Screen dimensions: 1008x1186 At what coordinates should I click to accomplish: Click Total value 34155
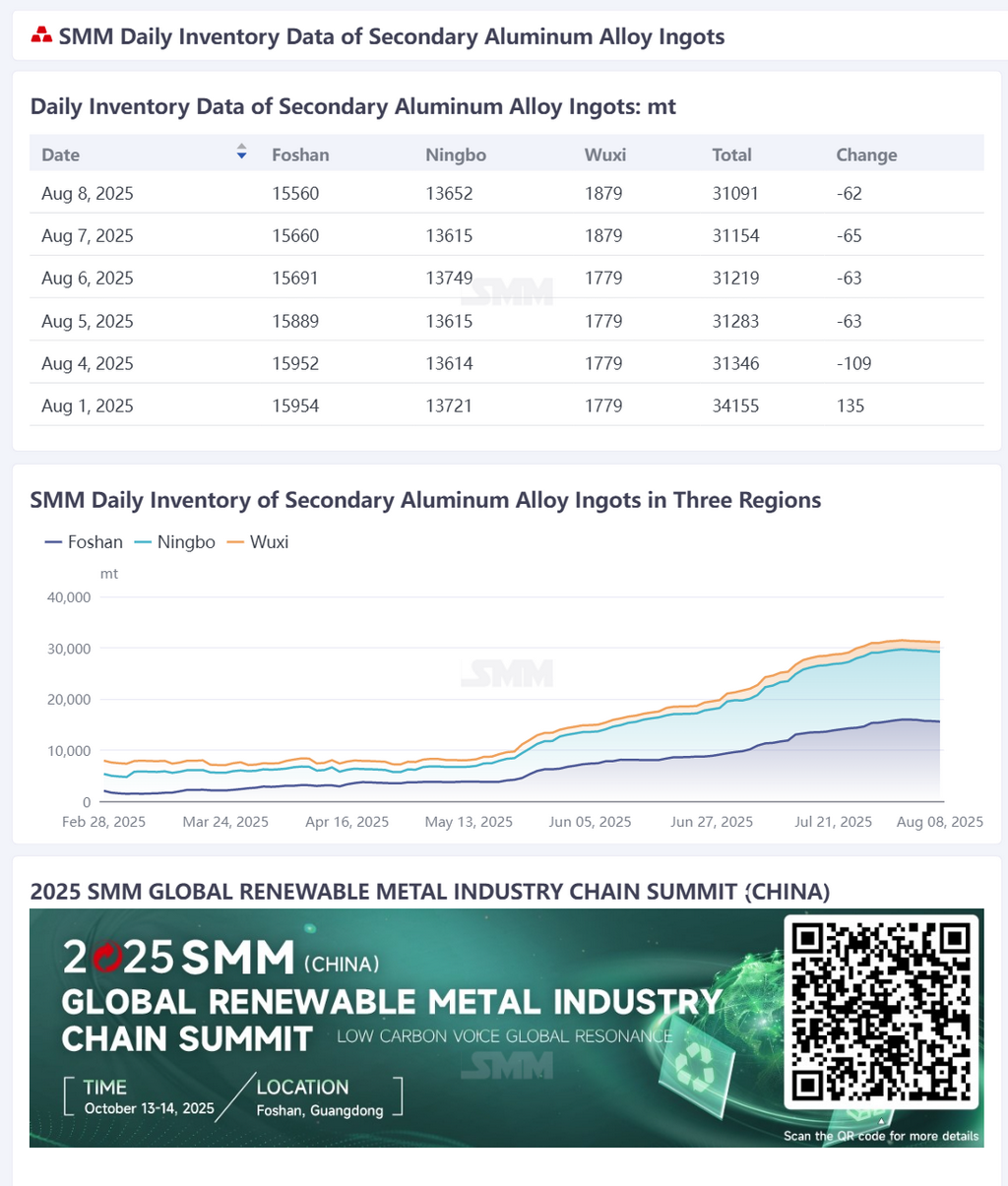735,406
